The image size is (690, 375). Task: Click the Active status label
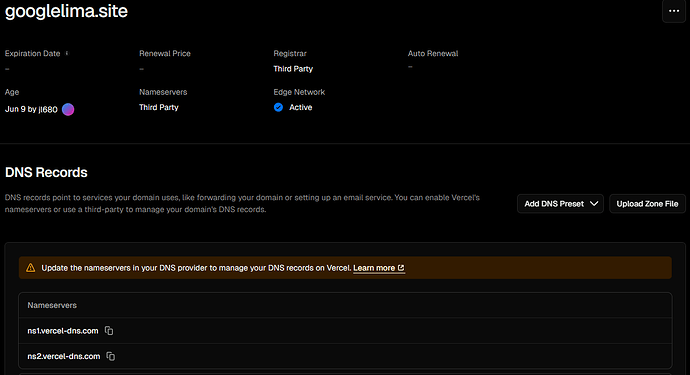pyautogui.click(x=301, y=107)
